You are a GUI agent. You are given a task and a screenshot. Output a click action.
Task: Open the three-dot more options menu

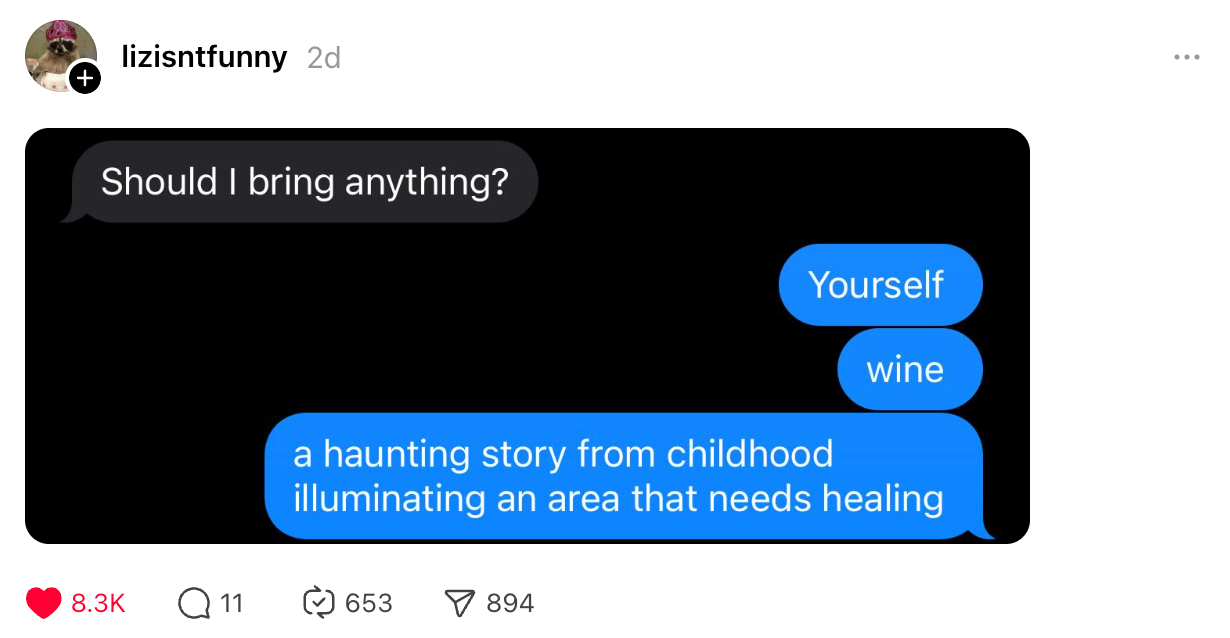[x=1186, y=57]
